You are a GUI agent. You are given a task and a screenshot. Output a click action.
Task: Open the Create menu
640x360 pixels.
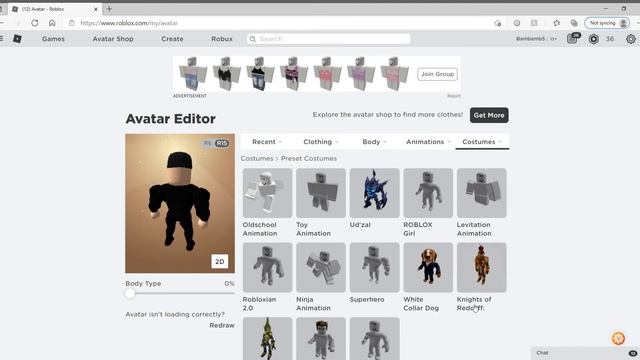172,39
